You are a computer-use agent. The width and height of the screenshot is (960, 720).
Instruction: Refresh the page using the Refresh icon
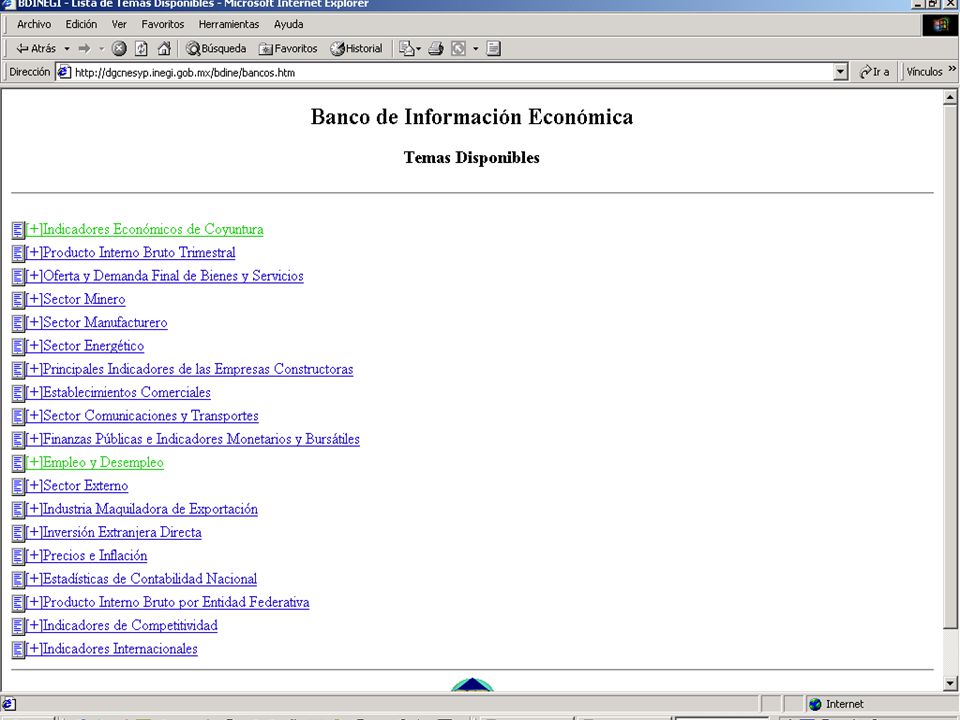(x=141, y=48)
